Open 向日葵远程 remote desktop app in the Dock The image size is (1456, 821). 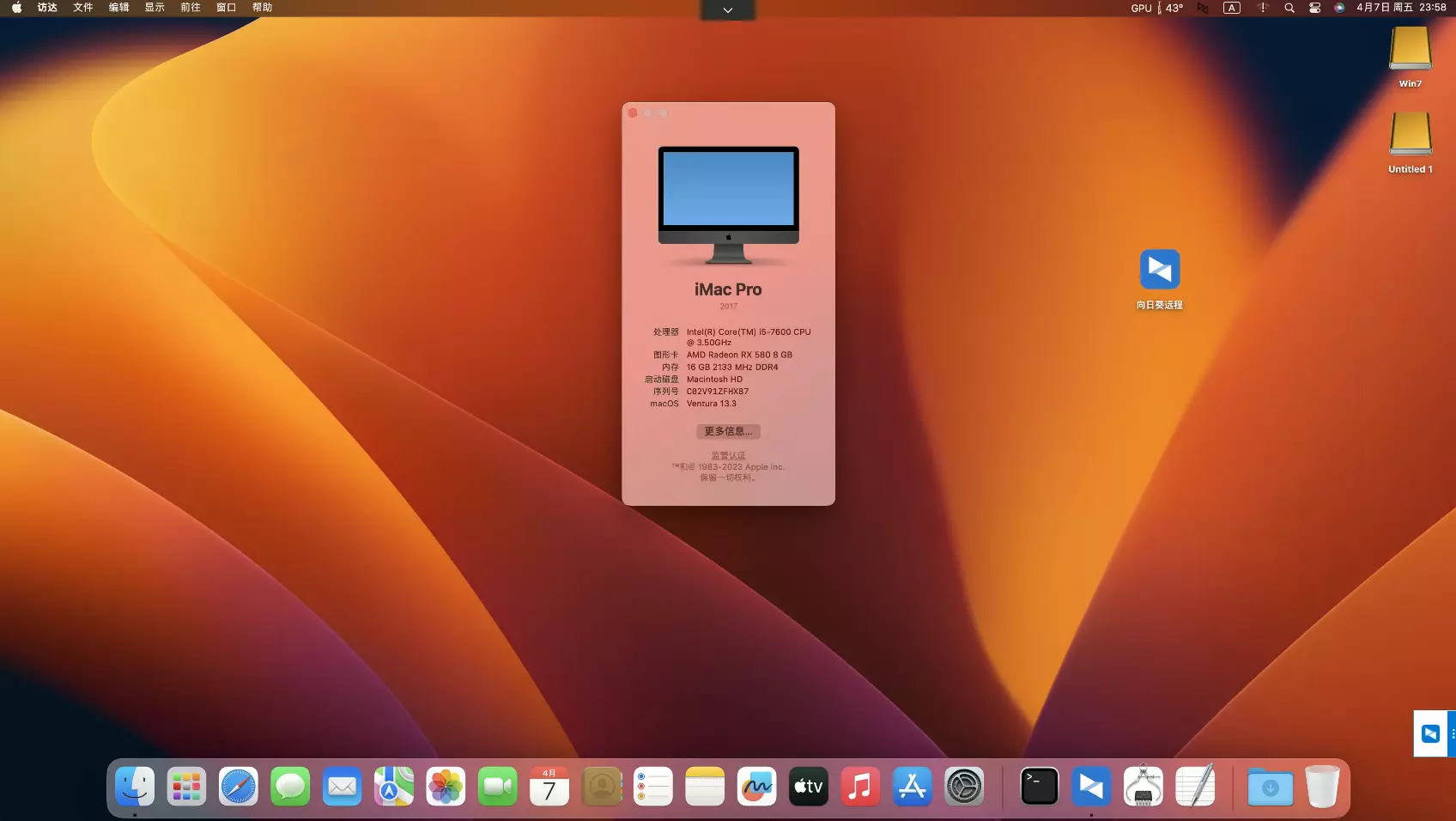[1090, 786]
